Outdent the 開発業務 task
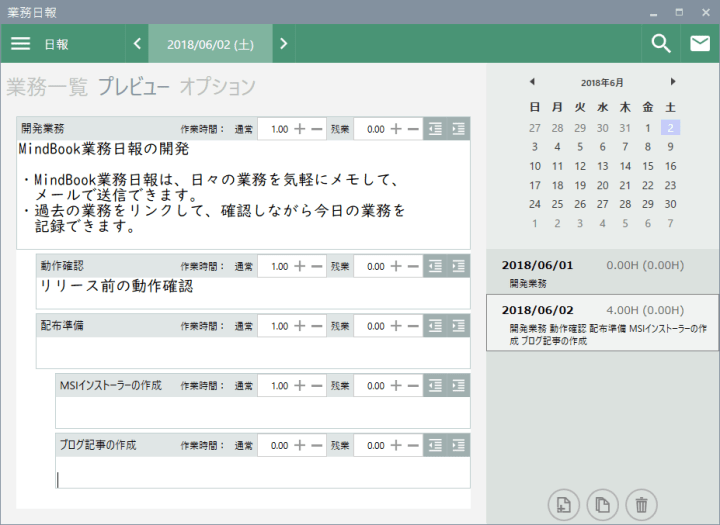 (x=435, y=129)
